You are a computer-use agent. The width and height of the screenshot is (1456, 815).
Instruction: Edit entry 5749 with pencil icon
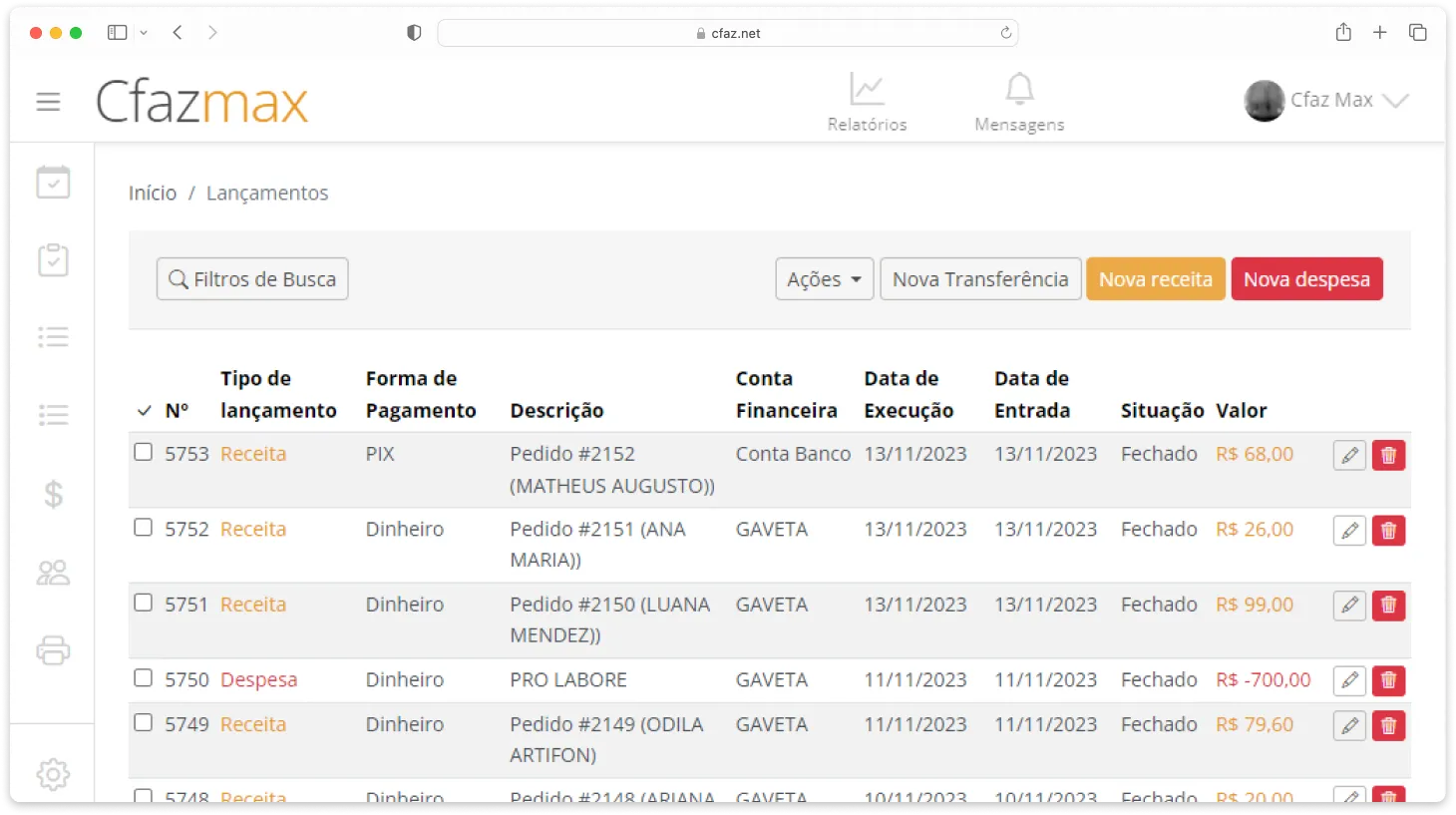1349,725
